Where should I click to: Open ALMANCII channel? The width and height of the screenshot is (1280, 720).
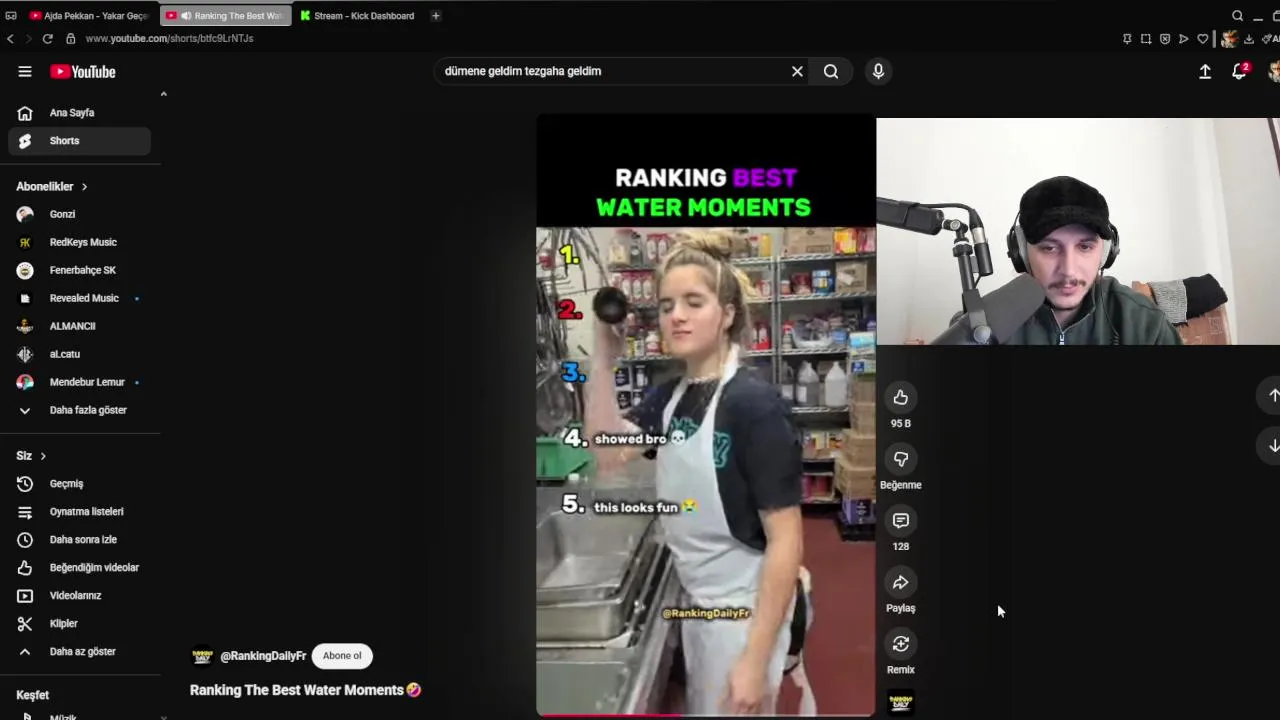80,326
